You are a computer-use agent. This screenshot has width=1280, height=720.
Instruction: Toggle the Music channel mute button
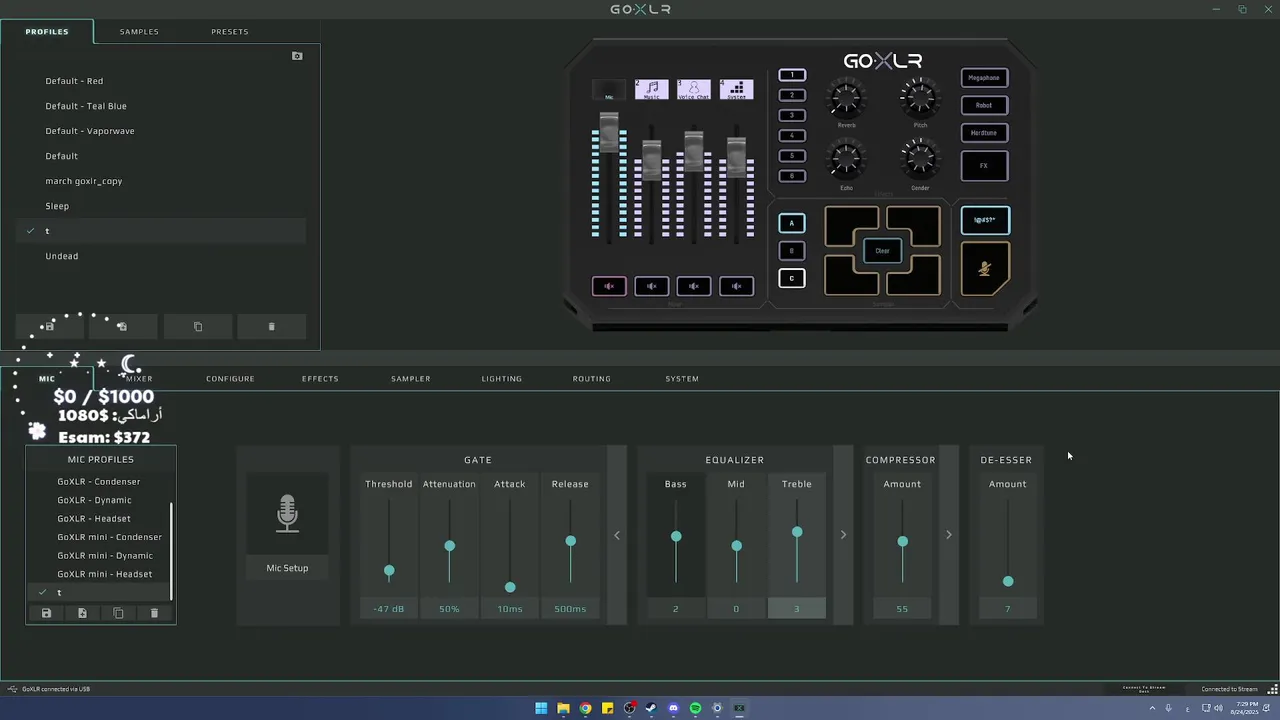[651, 287]
